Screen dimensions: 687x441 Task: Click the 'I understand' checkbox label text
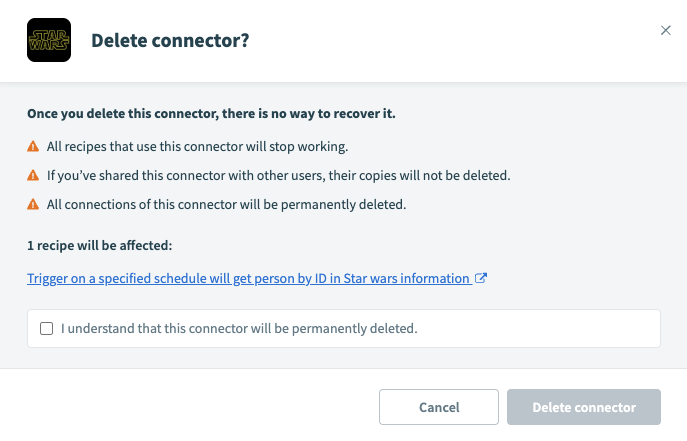click(x=238, y=328)
